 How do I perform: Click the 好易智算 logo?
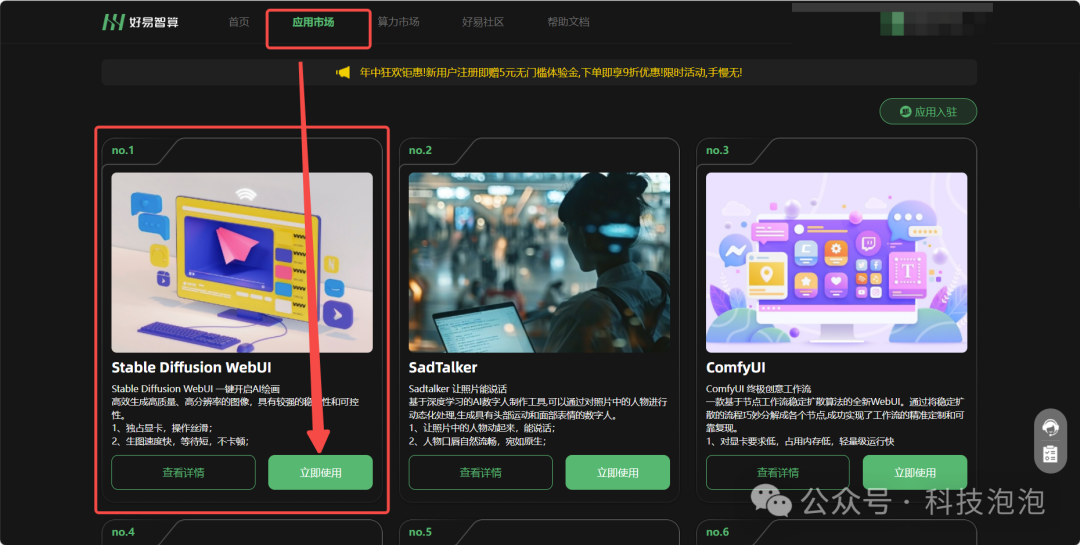(x=141, y=22)
